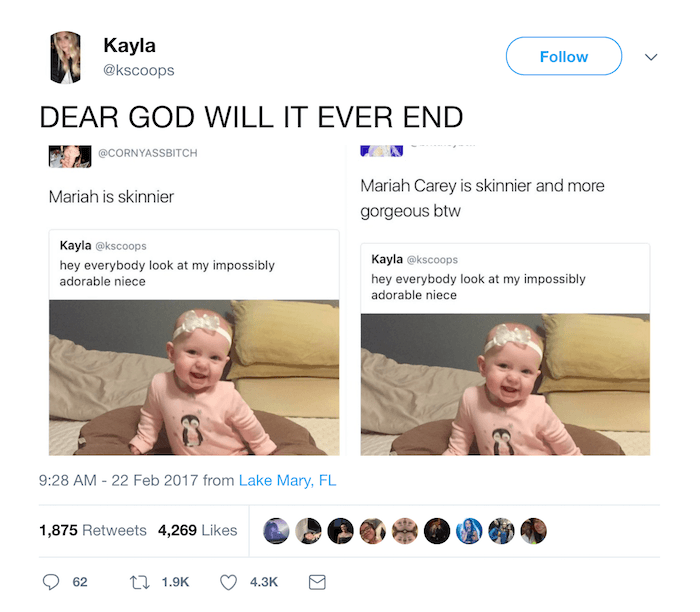
Task: Click the blue-haired liker avatar
Action: [470, 531]
